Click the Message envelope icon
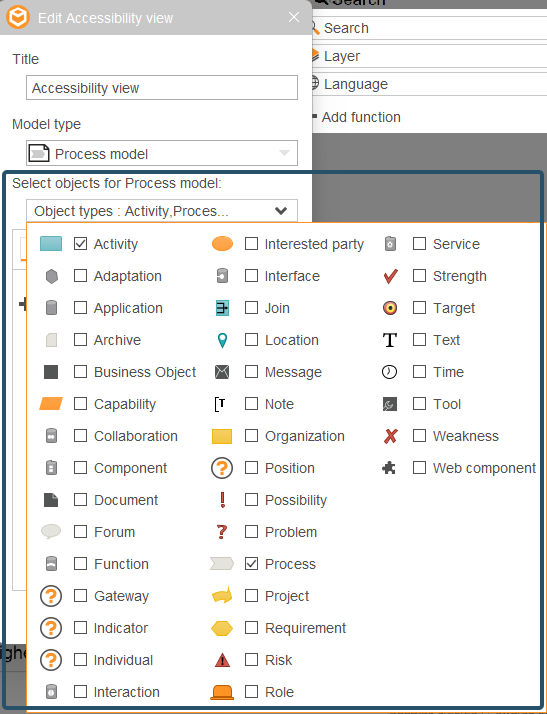The width and height of the screenshot is (547, 714). pyautogui.click(x=222, y=372)
